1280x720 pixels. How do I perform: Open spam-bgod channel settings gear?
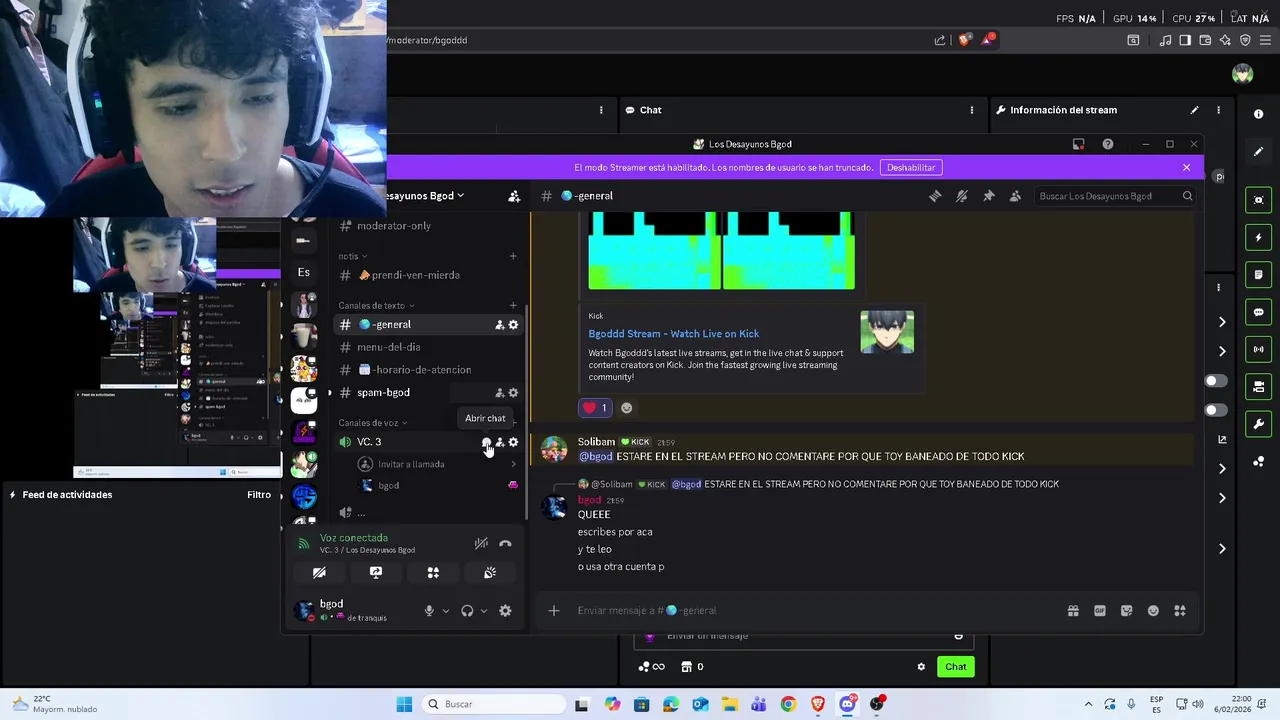(514, 393)
